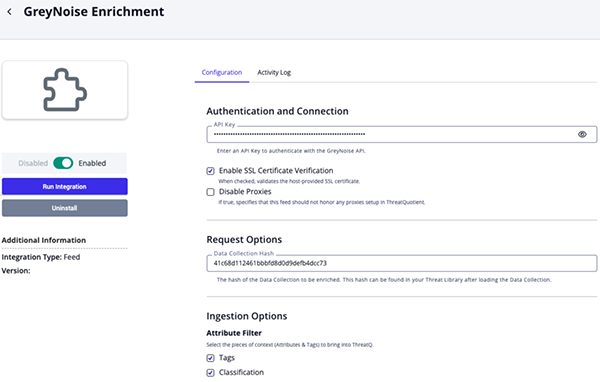The height and width of the screenshot is (382, 600).
Task: Uncheck the Classification attribute filter
Action: pos(210,372)
